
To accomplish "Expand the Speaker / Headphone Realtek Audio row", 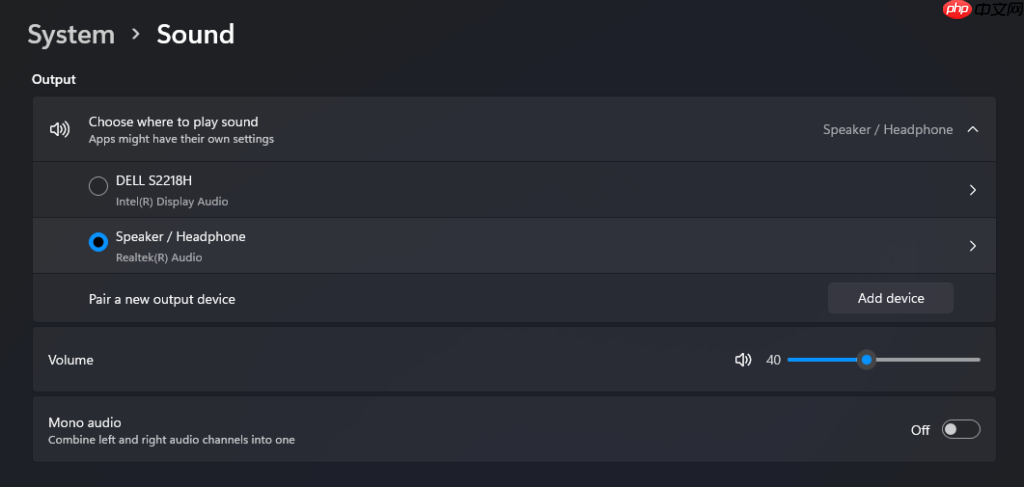I will point(514,245).
